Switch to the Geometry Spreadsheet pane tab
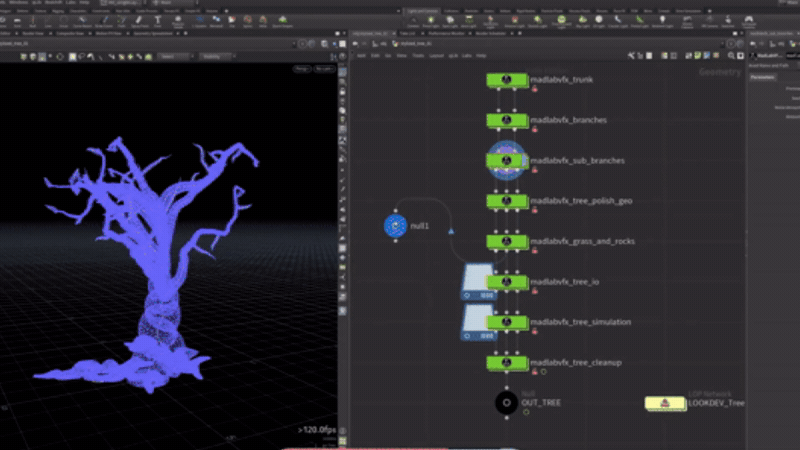Viewport: 800px width, 450px height. click(153, 33)
